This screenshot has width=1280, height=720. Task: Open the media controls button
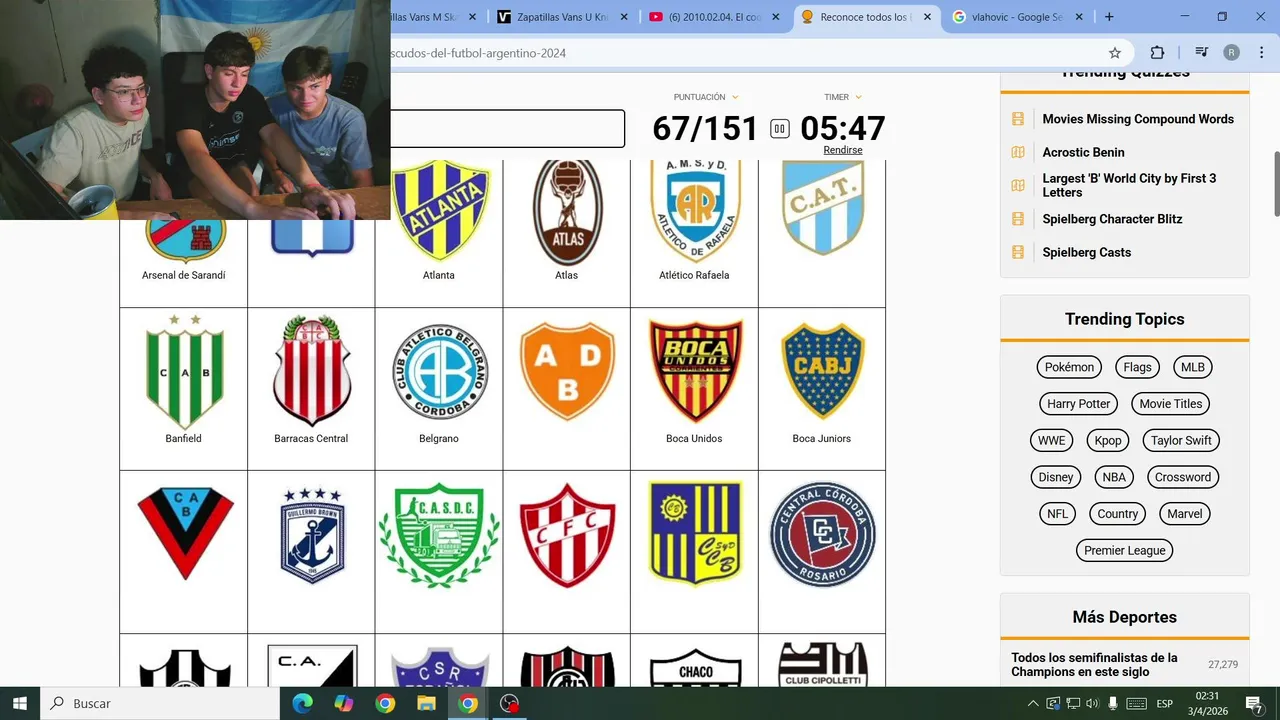tap(1202, 53)
